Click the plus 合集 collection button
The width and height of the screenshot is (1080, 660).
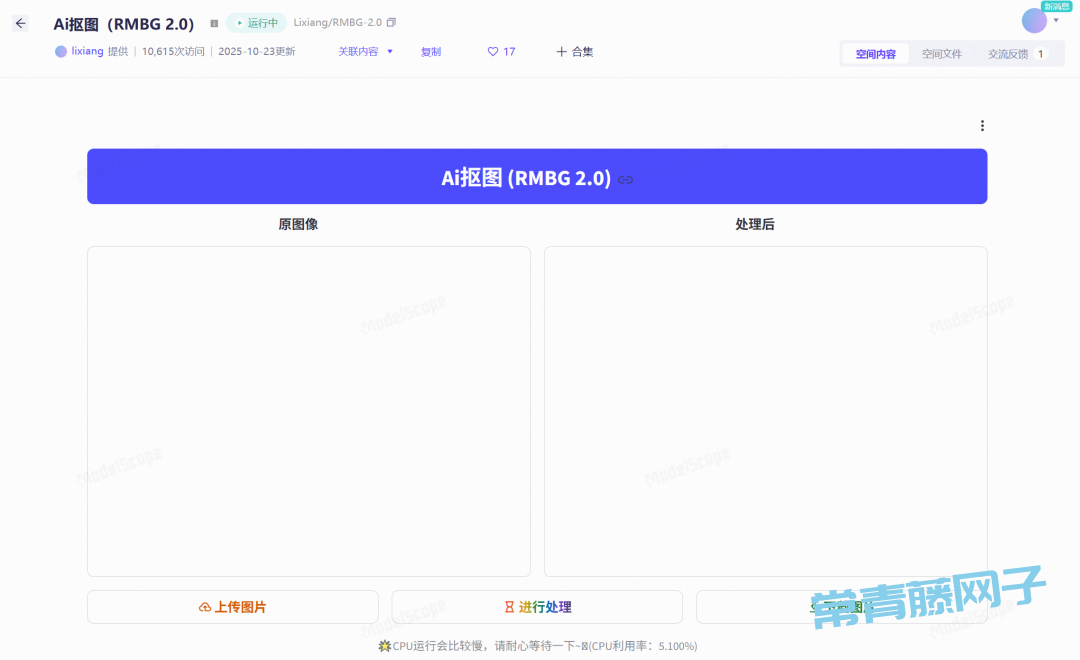[575, 52]
